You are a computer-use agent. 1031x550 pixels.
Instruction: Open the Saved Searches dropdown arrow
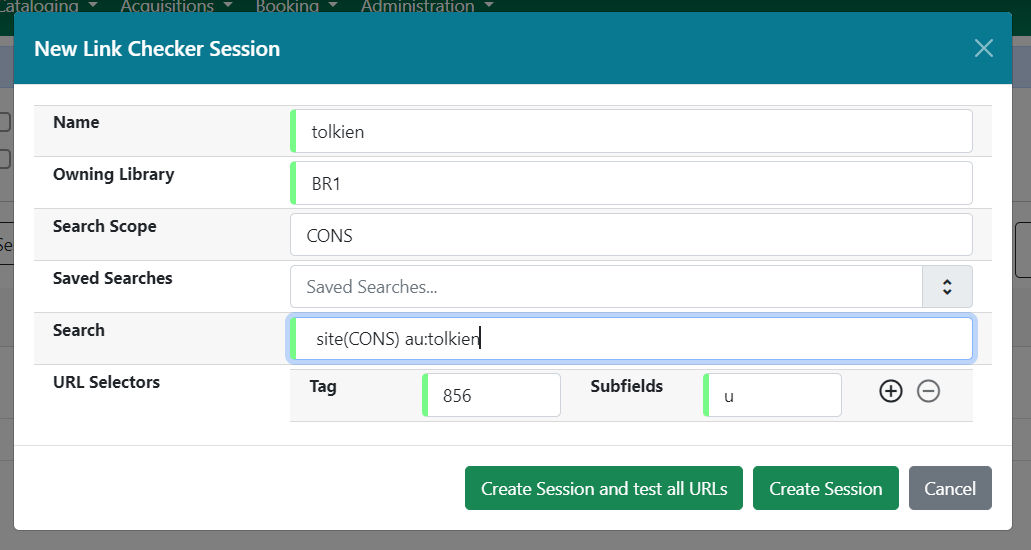(x=947, y=287)
